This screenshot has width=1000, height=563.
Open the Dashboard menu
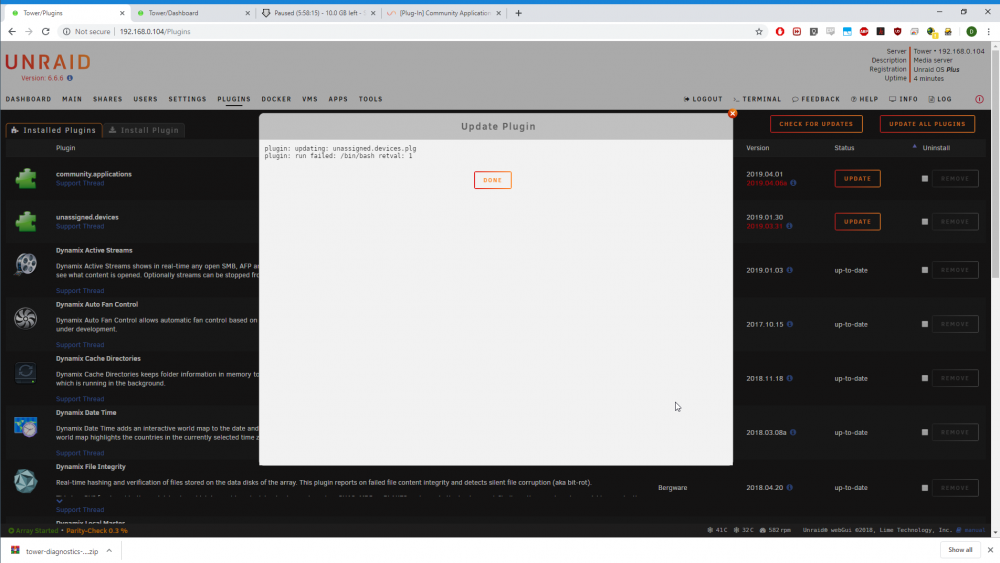(x=28, y=99)
